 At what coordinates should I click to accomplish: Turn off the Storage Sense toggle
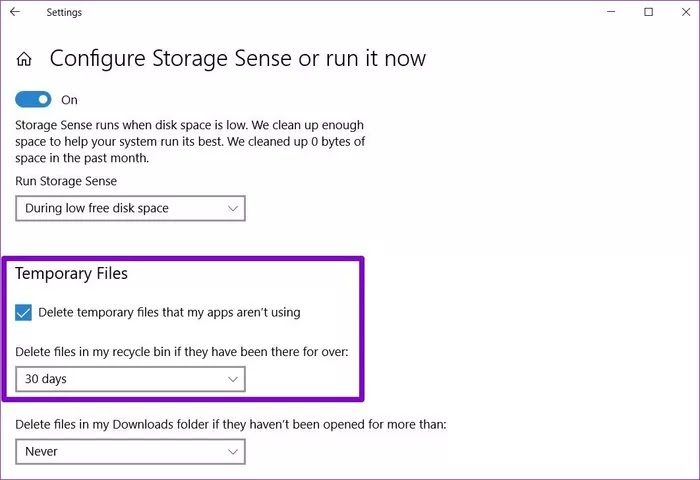point(35,100)
